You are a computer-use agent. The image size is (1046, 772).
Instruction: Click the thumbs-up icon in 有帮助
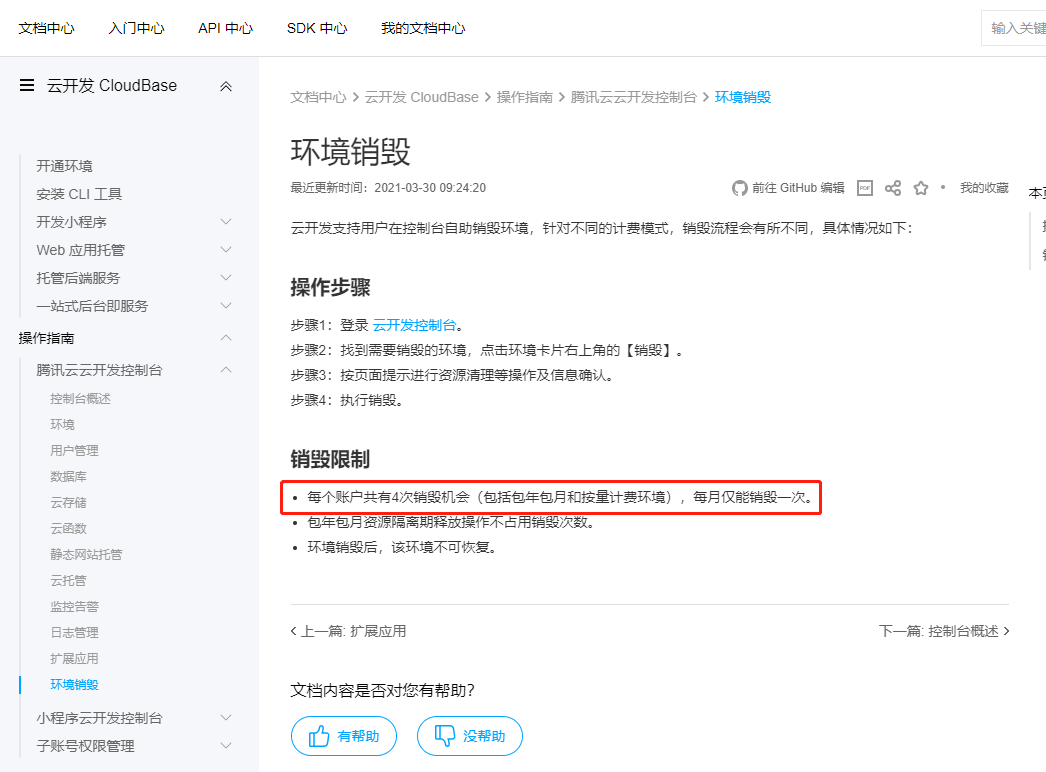pos(319,736)
